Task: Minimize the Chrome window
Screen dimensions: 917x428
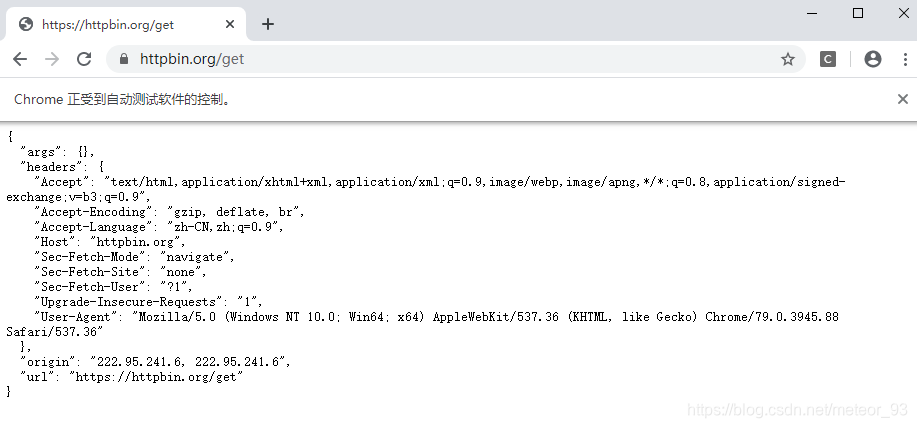Action: pyautogui.click(x=812, y=13)
